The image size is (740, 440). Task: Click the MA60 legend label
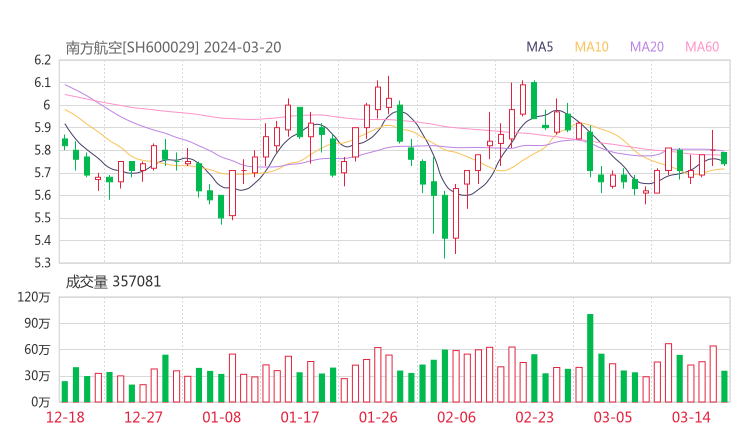point(702,47)
